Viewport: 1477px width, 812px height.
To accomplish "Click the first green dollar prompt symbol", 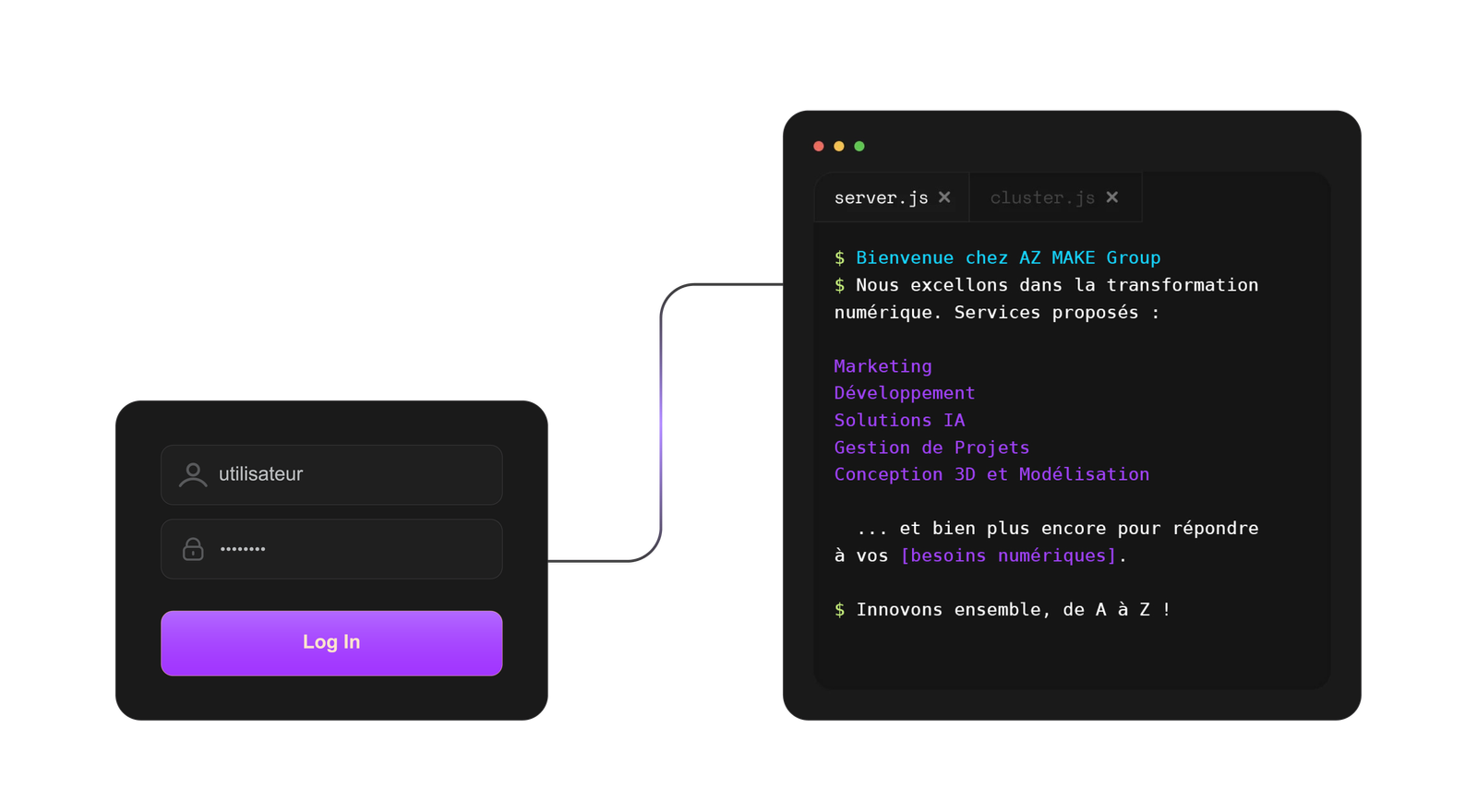I will [x=839, y=258].
